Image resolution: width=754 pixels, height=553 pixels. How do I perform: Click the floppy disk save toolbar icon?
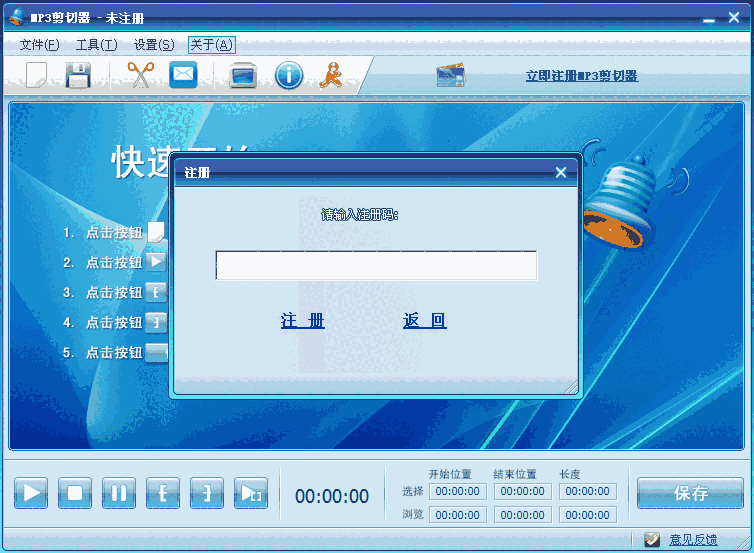(78, 75)
